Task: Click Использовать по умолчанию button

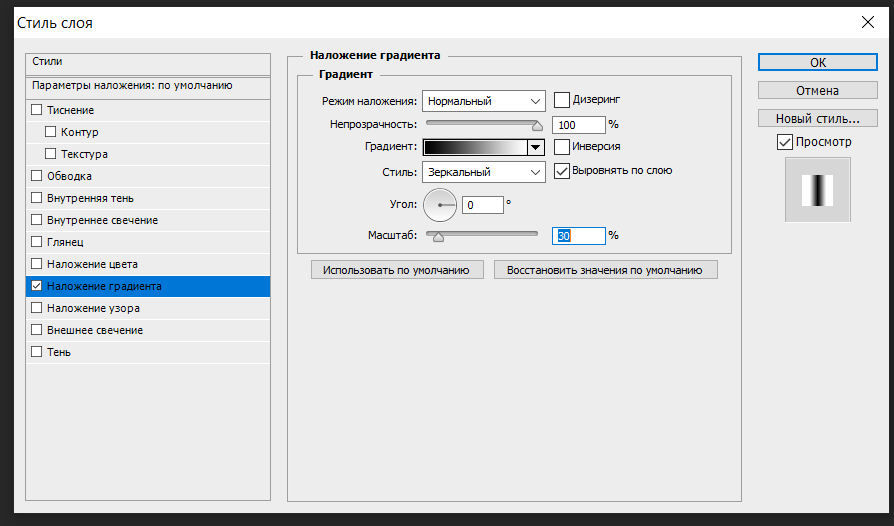Action: (397, 270)
